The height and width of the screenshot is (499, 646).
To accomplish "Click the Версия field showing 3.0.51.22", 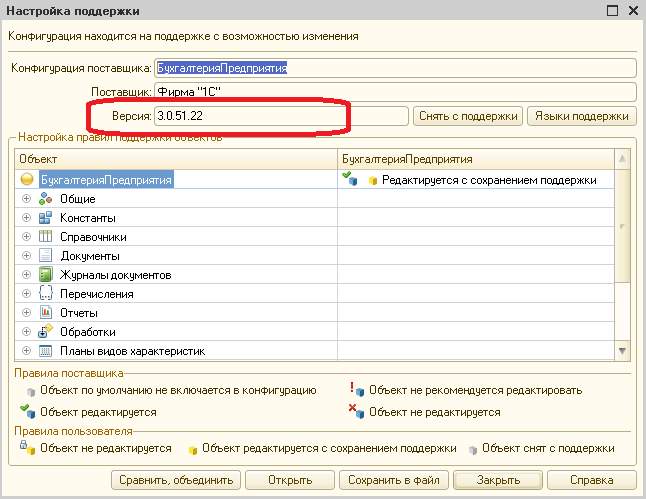I will coord(281,116).
